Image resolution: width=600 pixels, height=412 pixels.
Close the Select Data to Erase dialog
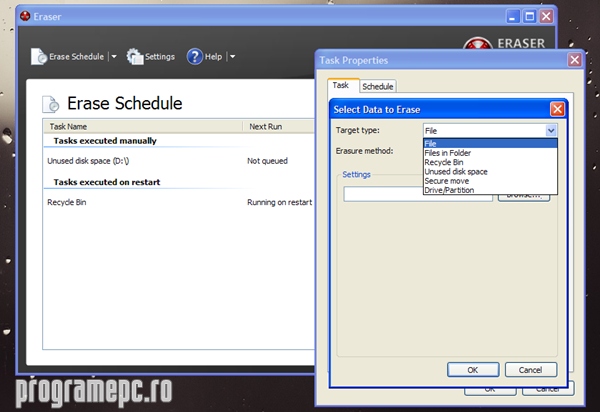click(x=557, y=109)
